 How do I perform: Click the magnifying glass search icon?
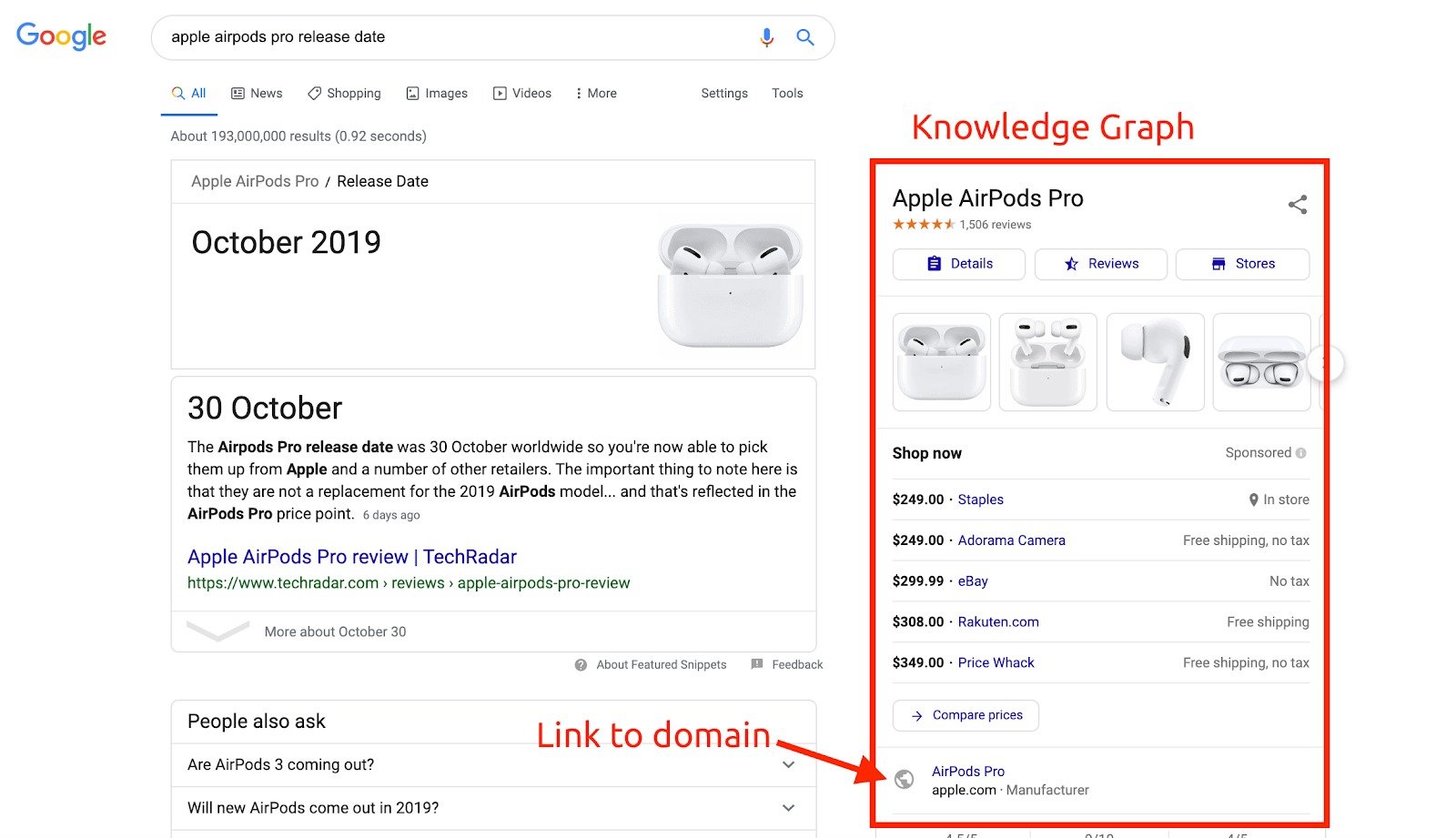(x=804, y=37)
